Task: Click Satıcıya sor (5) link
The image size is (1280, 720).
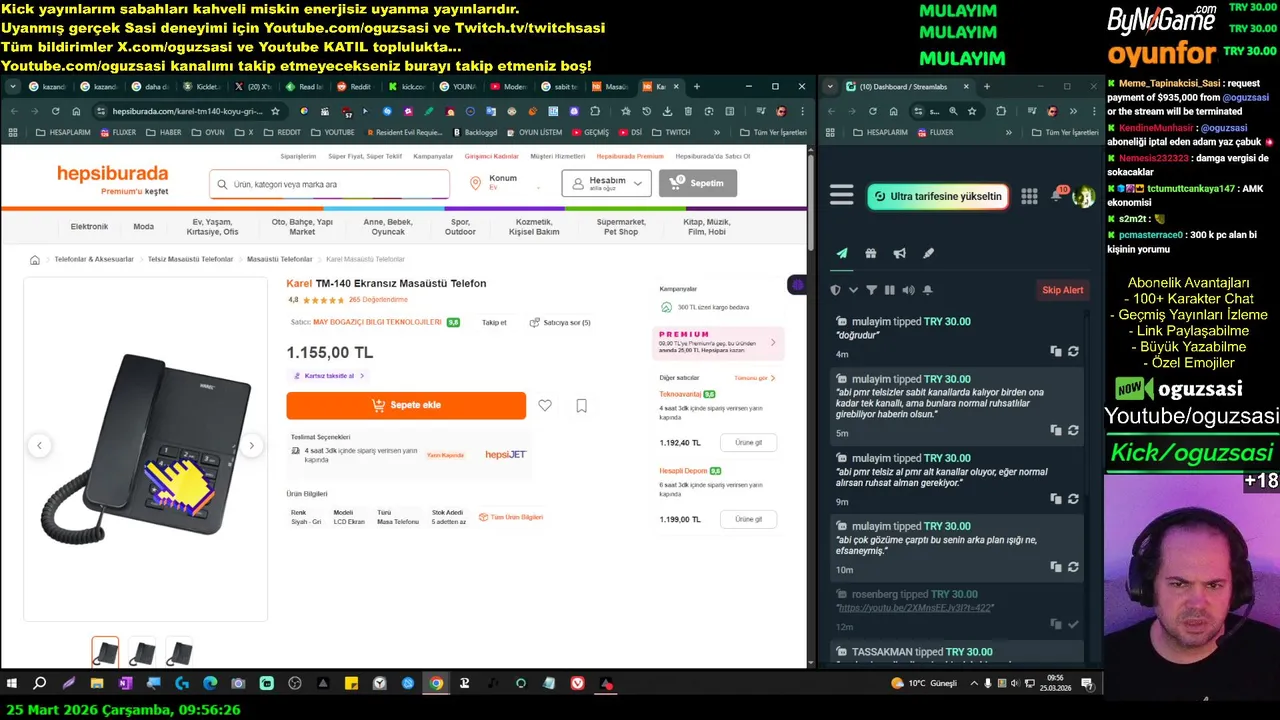Action: pyautogui.click(x=560, y=323)
